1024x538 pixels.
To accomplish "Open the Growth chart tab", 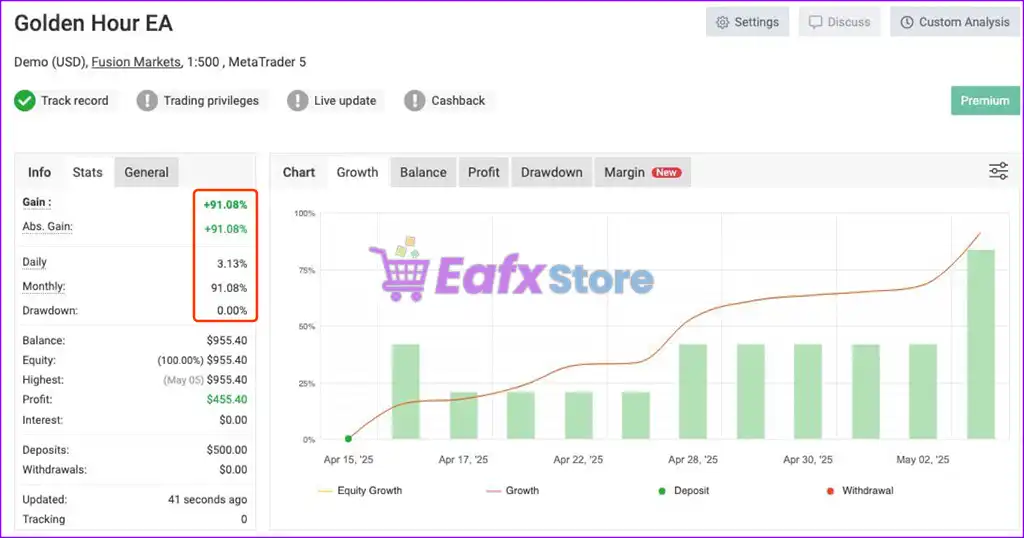I will 357,172.
